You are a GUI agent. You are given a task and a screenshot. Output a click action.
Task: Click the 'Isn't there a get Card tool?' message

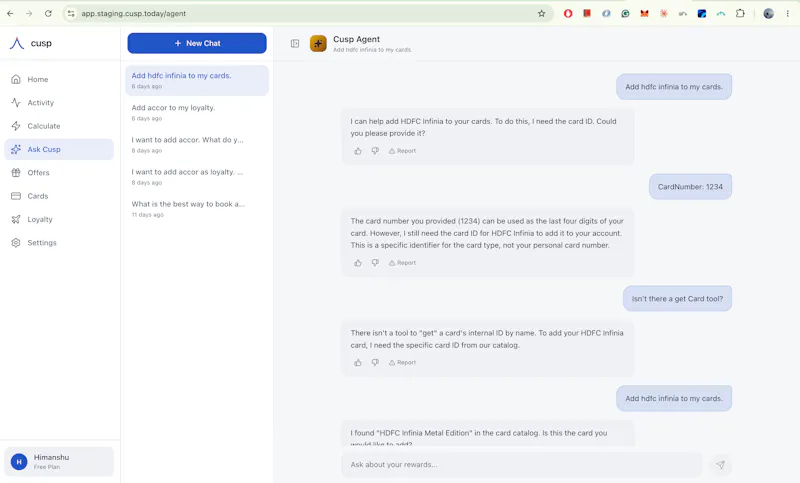677,298
